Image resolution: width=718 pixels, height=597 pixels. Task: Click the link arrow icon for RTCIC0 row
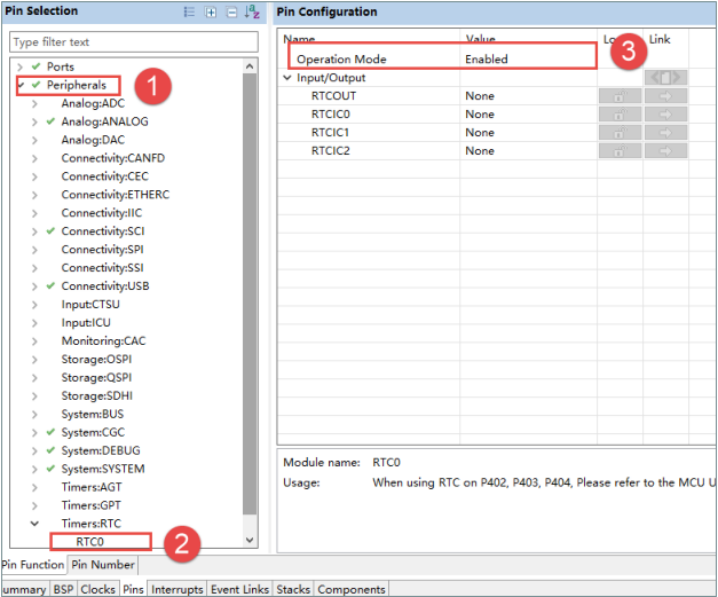(666, 114)
